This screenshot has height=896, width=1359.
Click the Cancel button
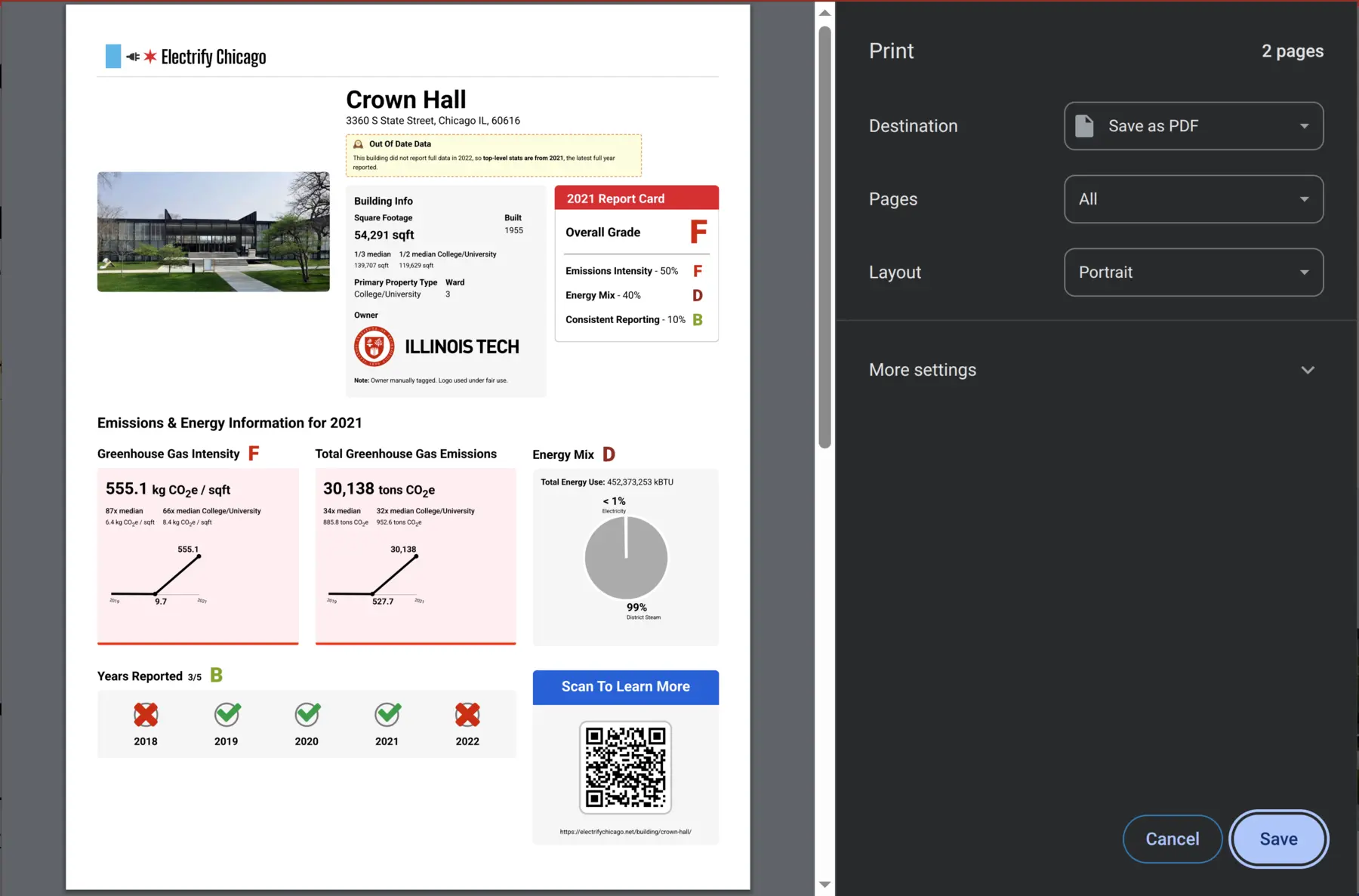(1172, 839)
